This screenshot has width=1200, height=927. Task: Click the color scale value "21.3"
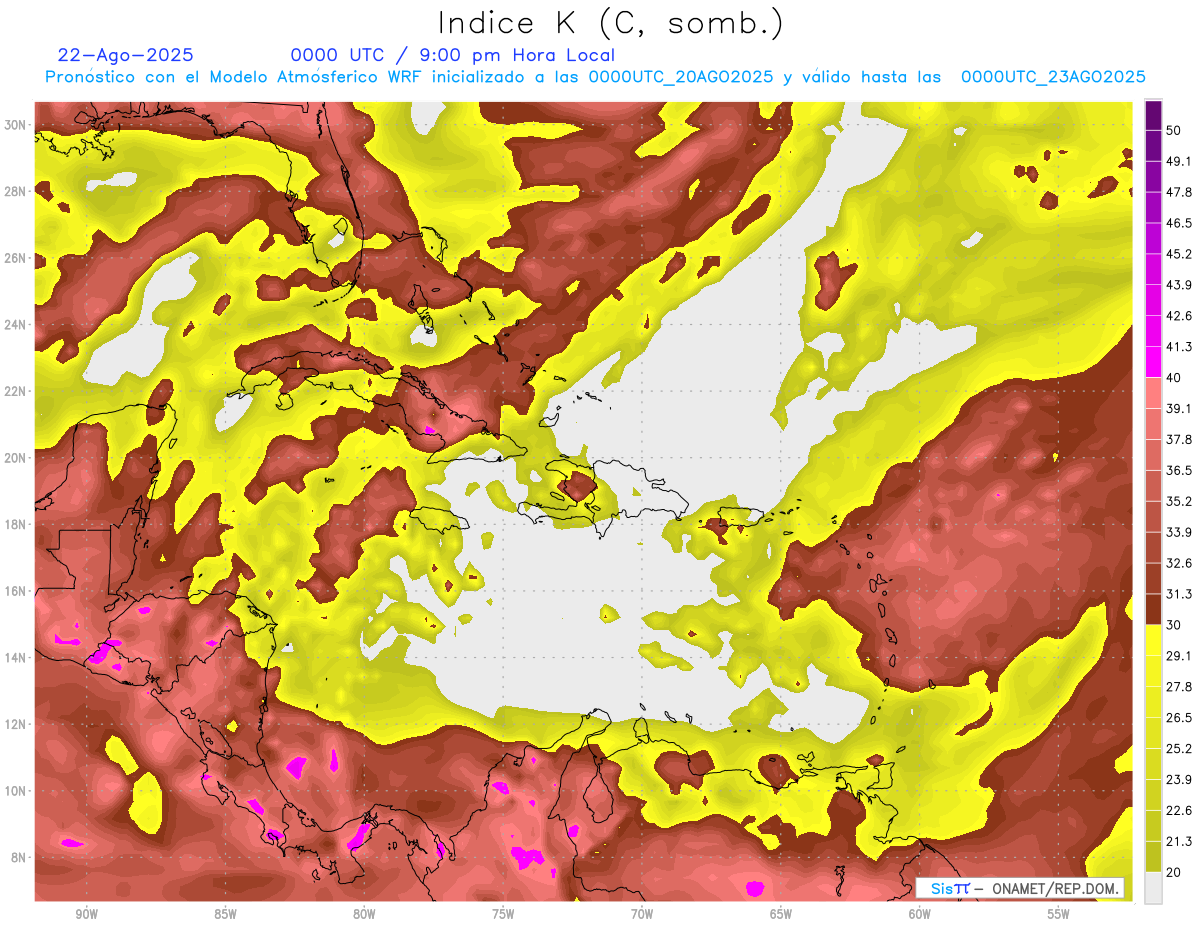point(1180,841)
